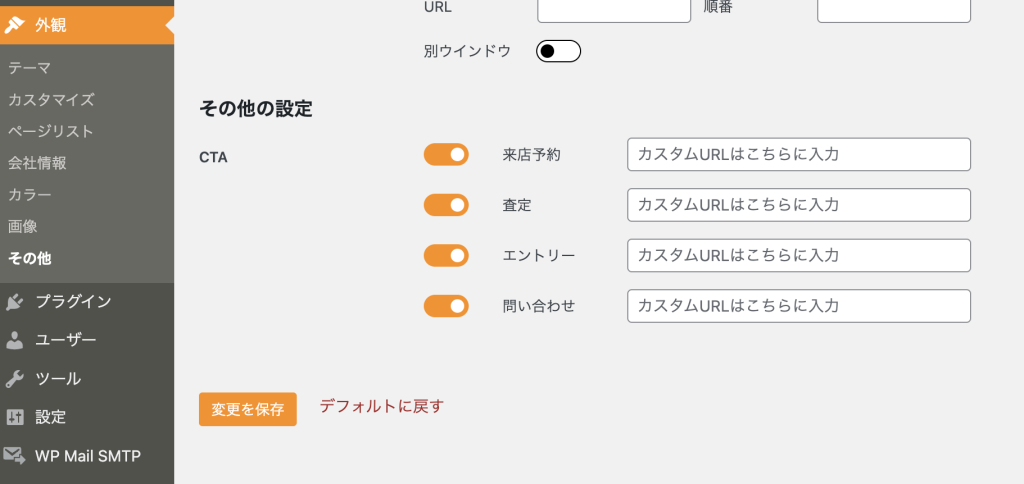
Task: Open the 会社情報 submenu page
Action: pyautogui.click(x=37, y=163)
